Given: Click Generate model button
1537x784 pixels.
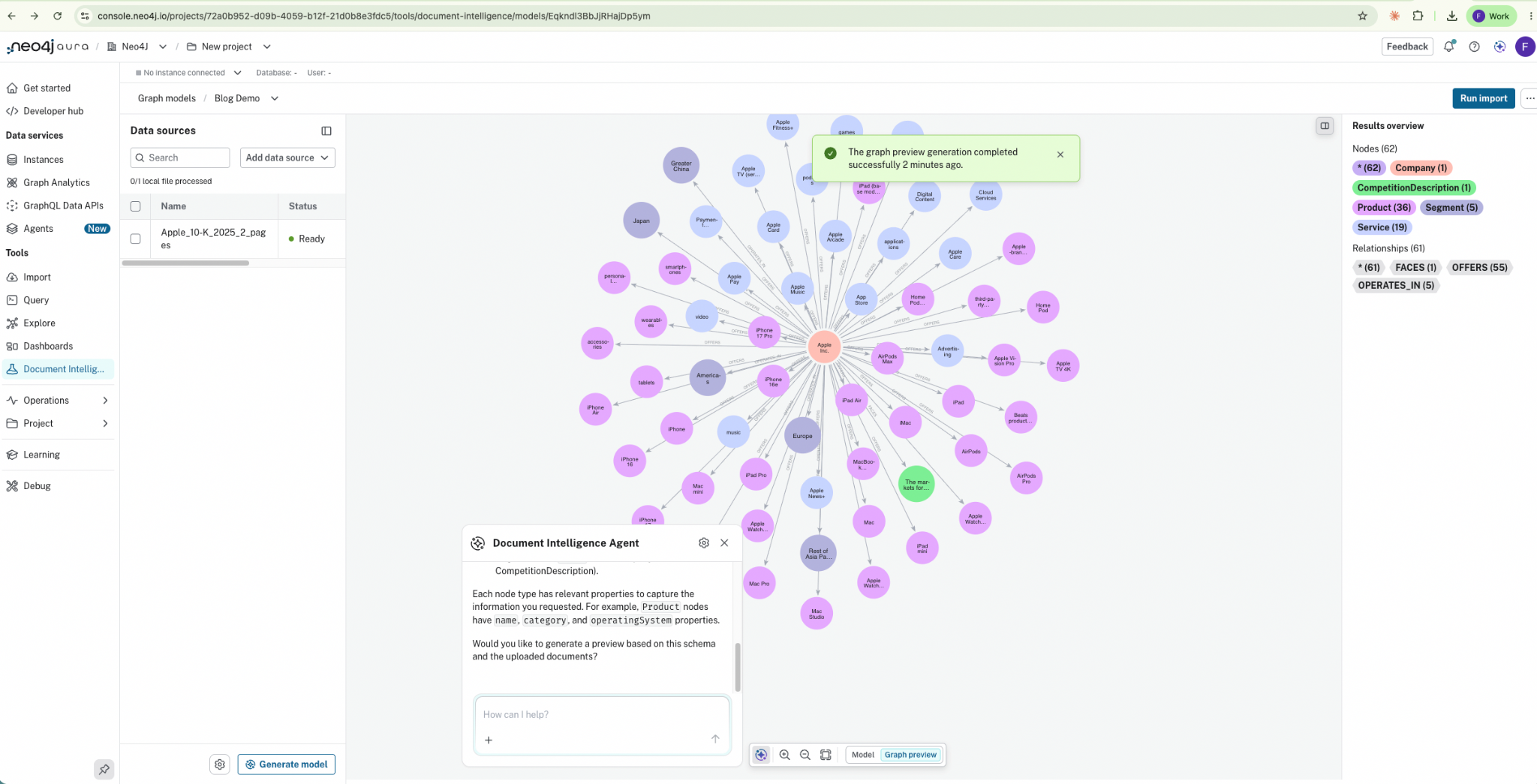Looking at the screenshot, I should tap(287, 764).
